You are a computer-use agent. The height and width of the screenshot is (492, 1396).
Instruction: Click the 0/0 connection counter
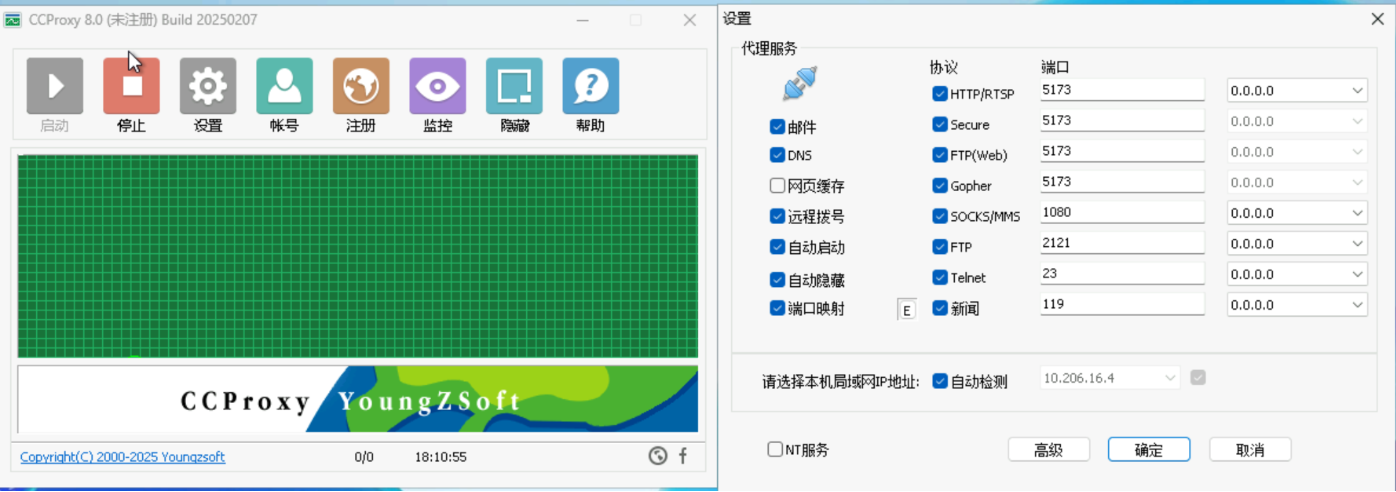pyautogui.click(x=364, y=457)
